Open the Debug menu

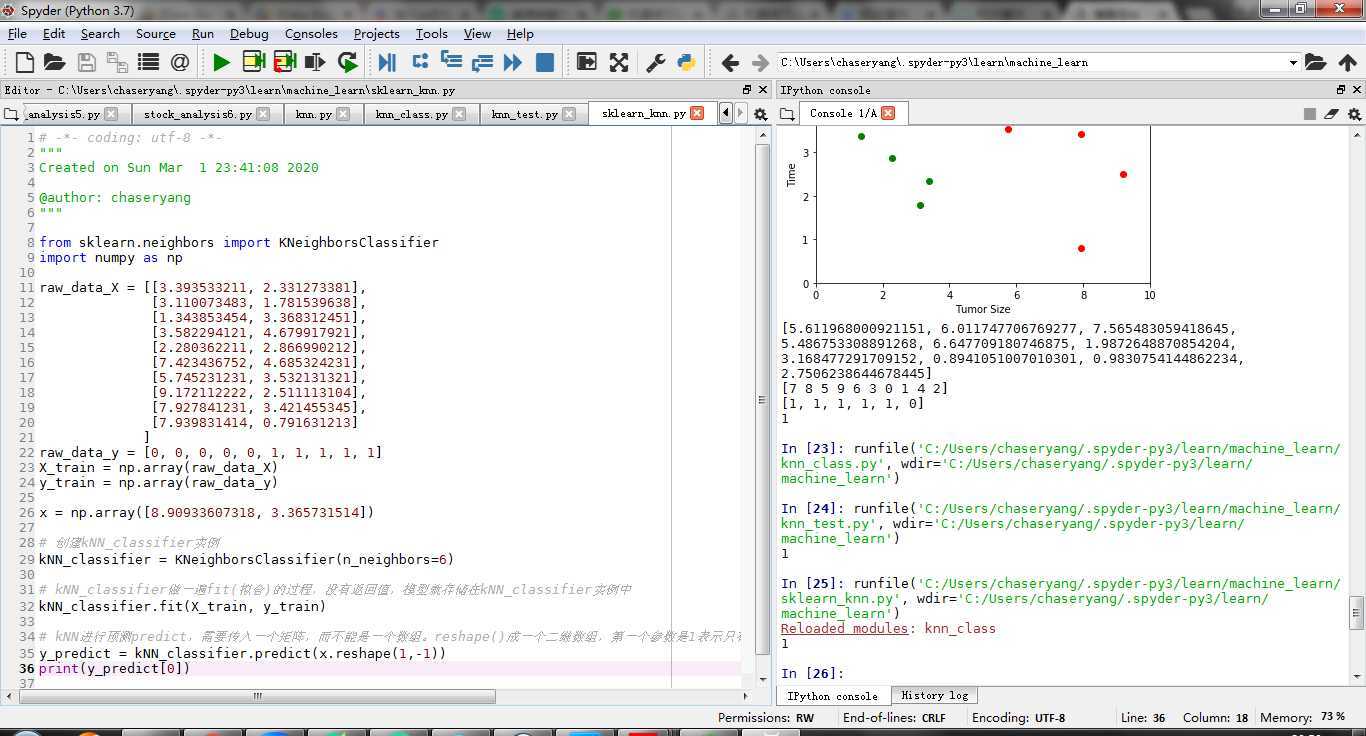249,33
